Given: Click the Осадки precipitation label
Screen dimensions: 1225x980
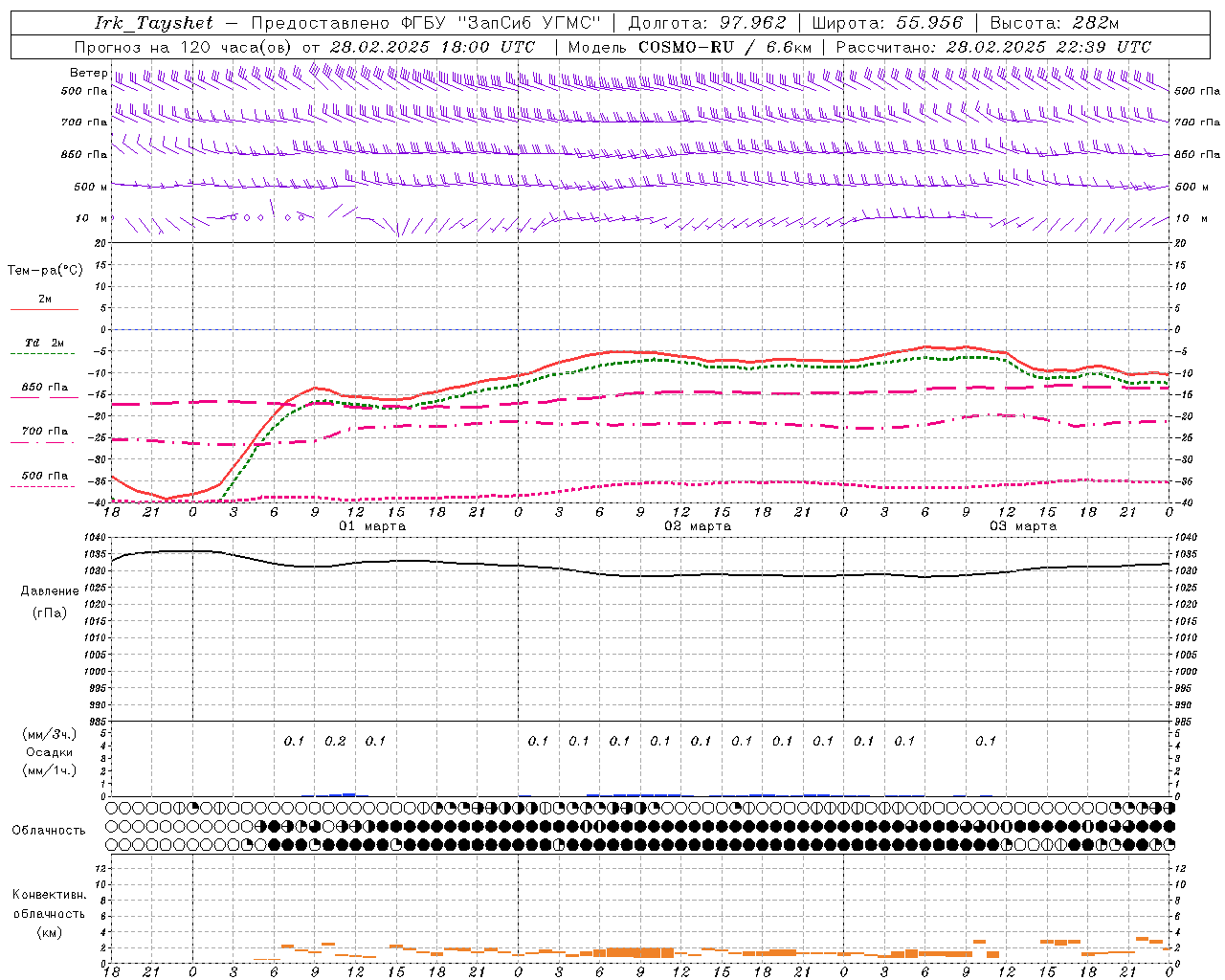Looking at the screenshot, I should [x=50, y=752].
